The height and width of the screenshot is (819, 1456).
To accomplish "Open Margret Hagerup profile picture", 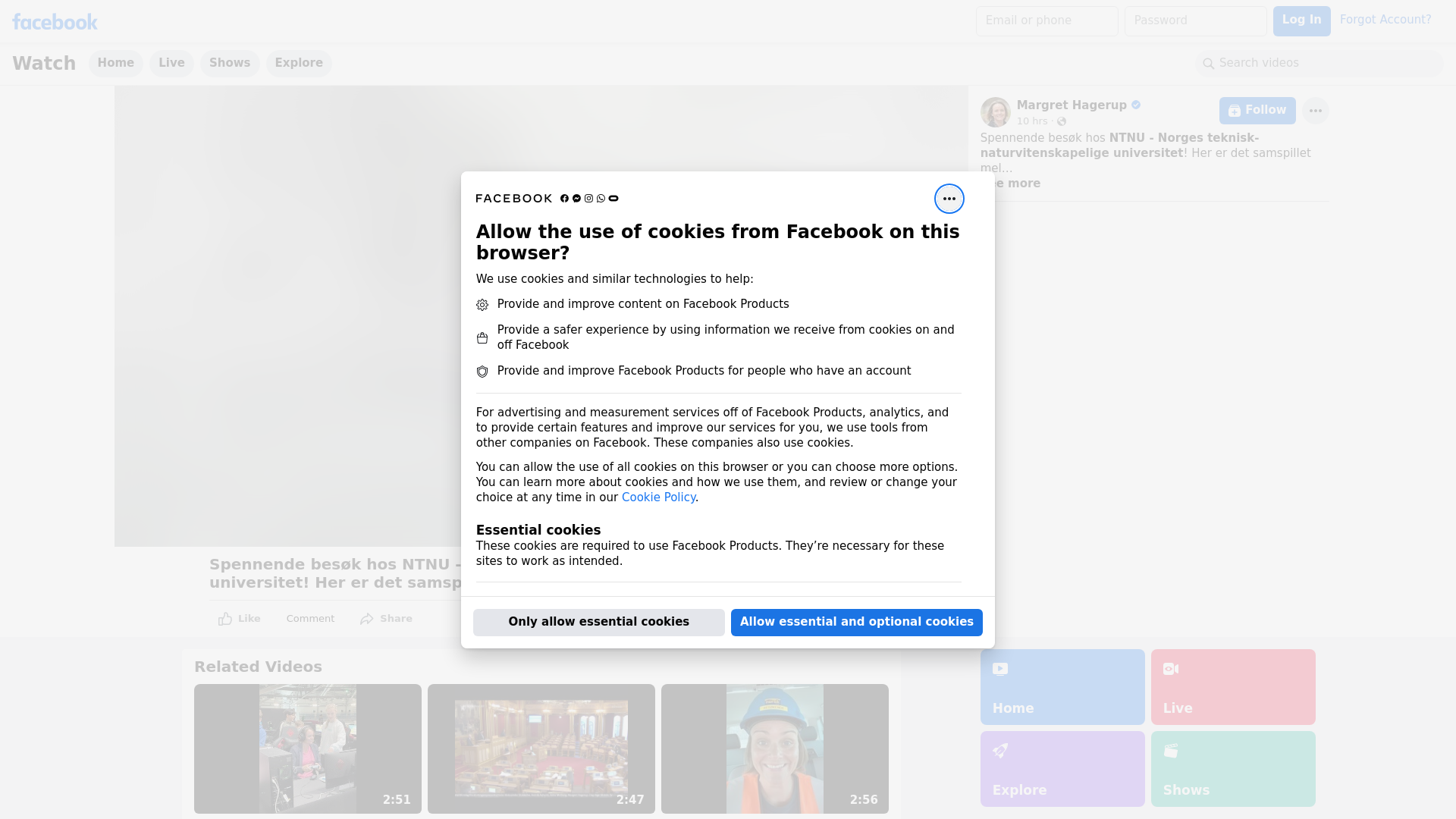I will tap(995, 112).
